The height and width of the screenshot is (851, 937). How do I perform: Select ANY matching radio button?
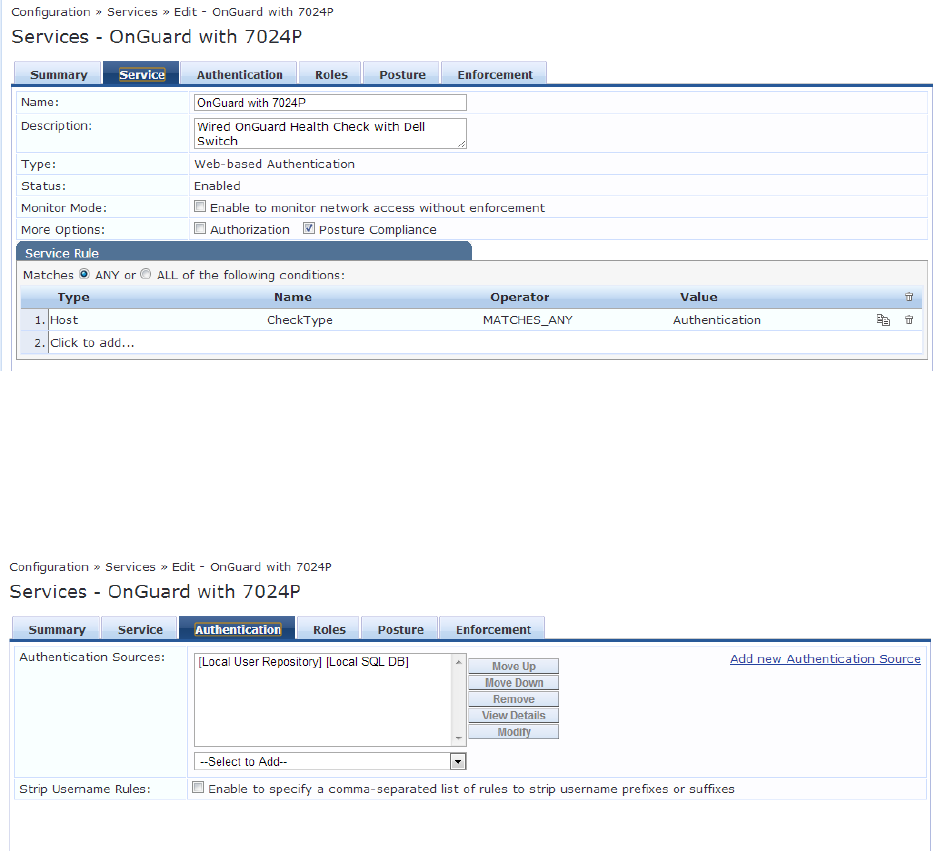(84, 274)
